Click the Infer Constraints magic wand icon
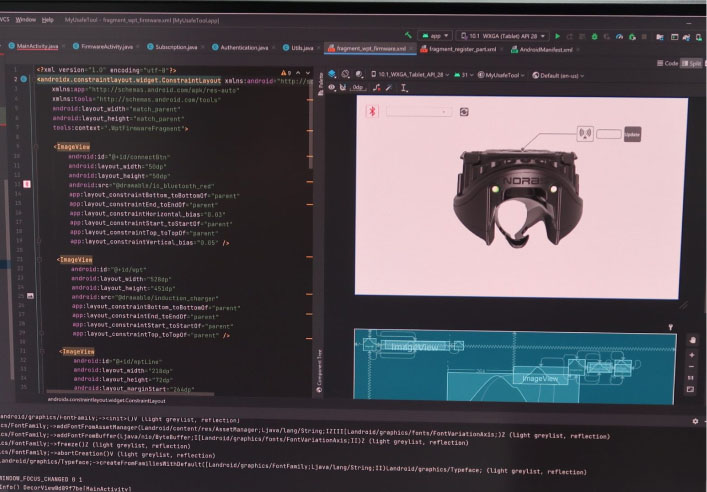This screenshot has height=492, width=707. tap(389, 88)
